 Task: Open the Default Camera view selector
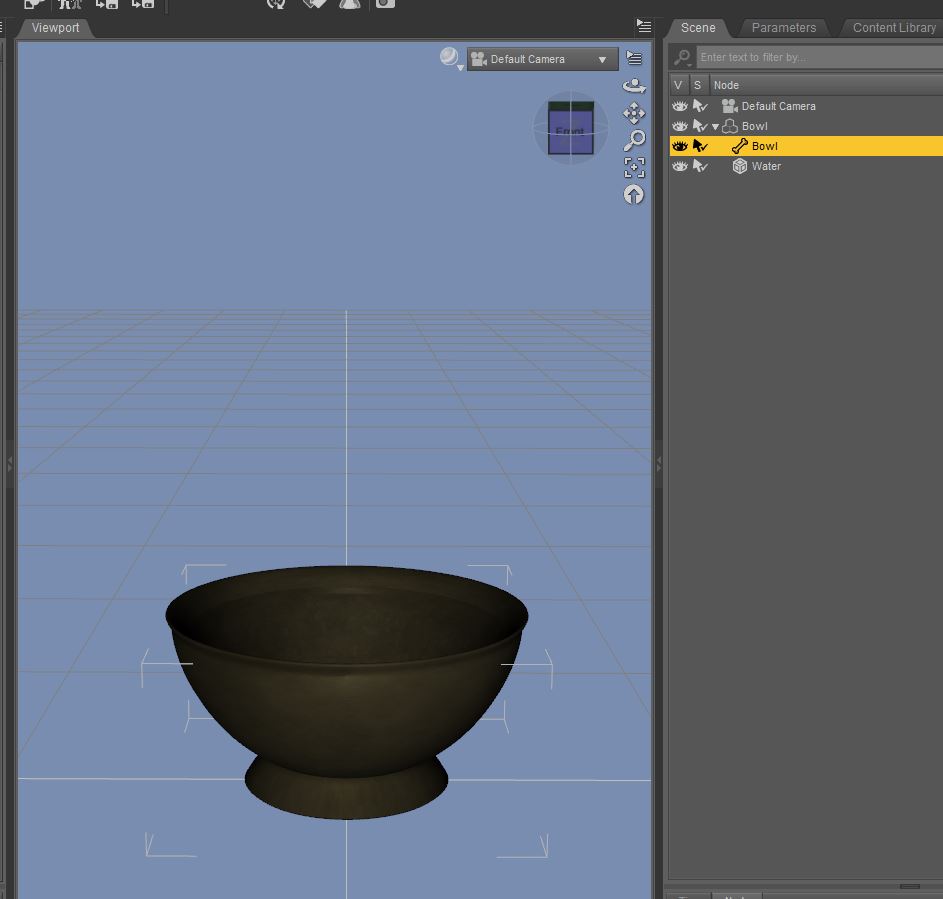542,59
